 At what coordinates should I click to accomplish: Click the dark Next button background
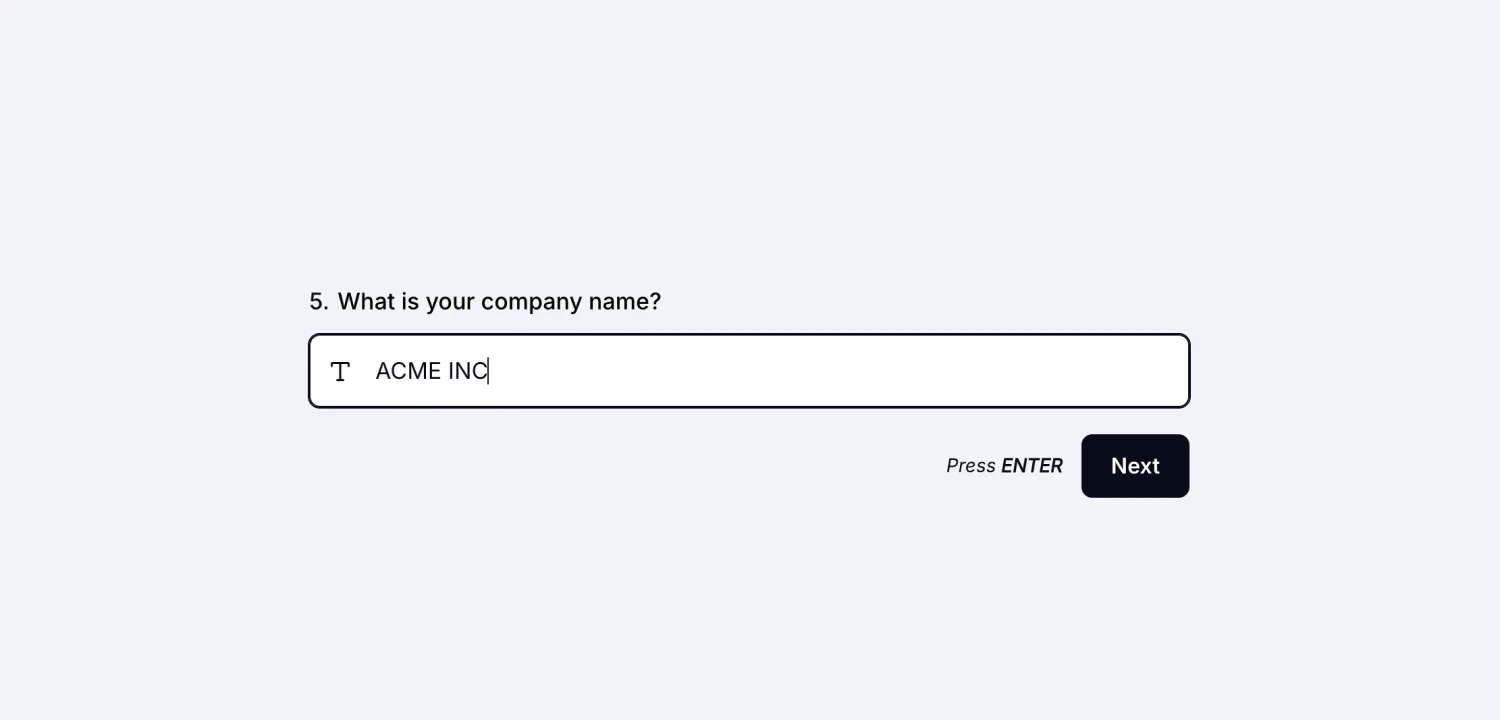pyautogui.click(x=1135, y=465)
